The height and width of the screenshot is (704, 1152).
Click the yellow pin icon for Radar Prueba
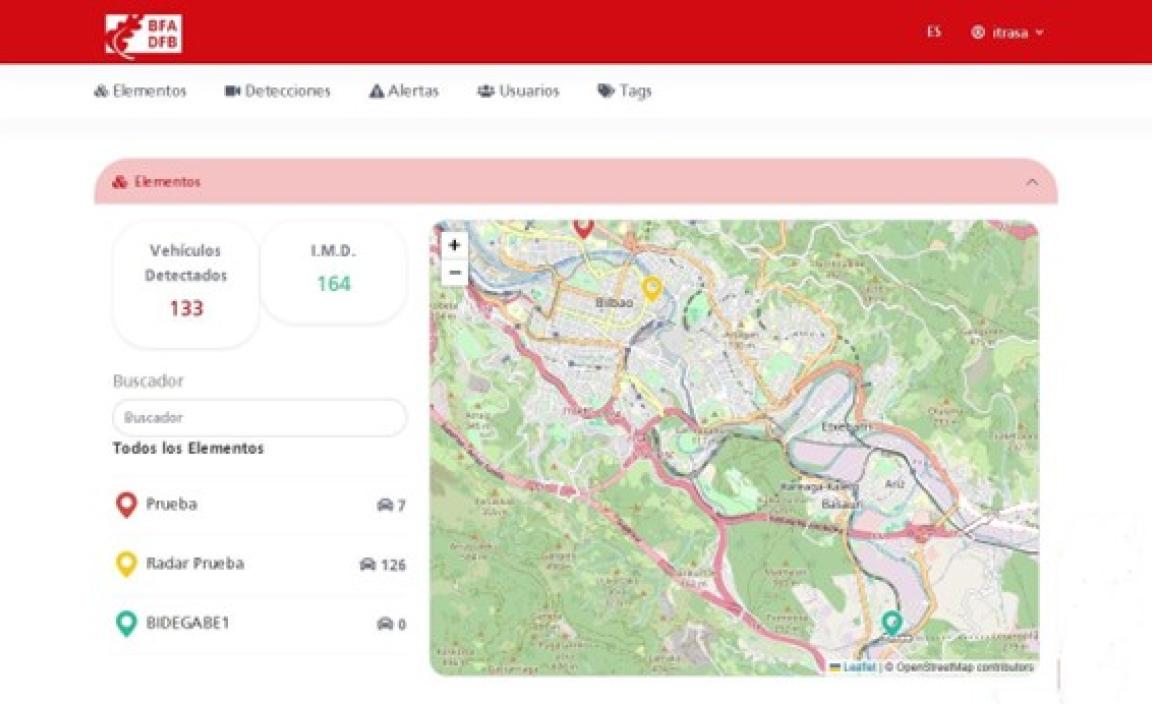click(x=126, y=564)
